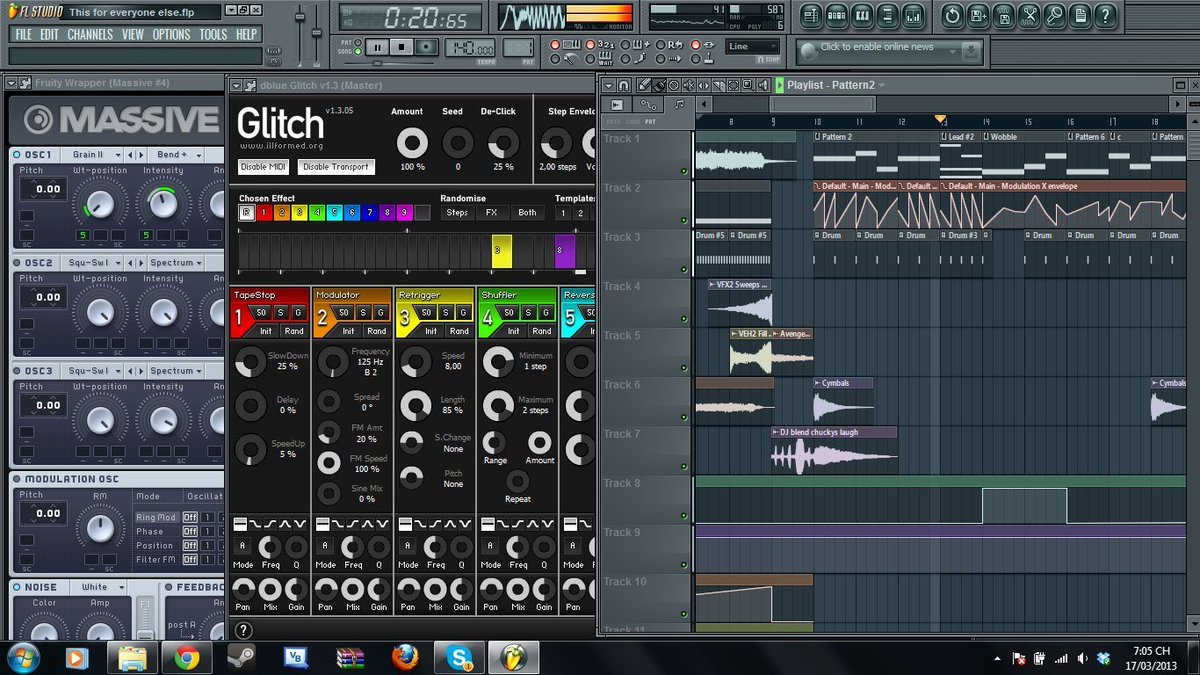
Task: Open the OSC1 Bend + mode dropdown
Action: [x=178, y=155]
